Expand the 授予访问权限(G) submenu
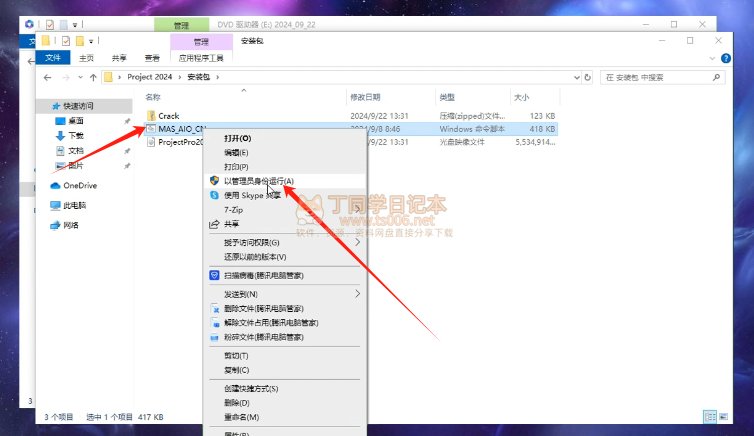 tap(285, 242)
